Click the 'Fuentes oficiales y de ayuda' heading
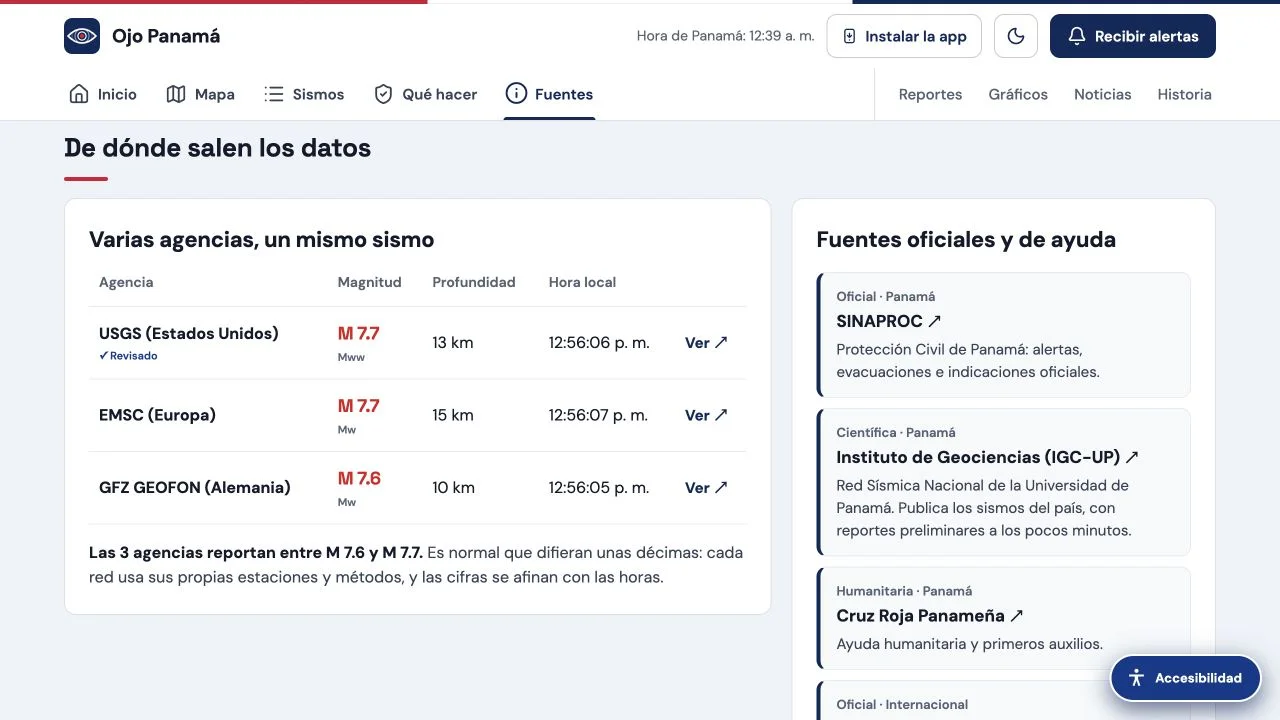 pyautogui.click(x=966, y=240)
